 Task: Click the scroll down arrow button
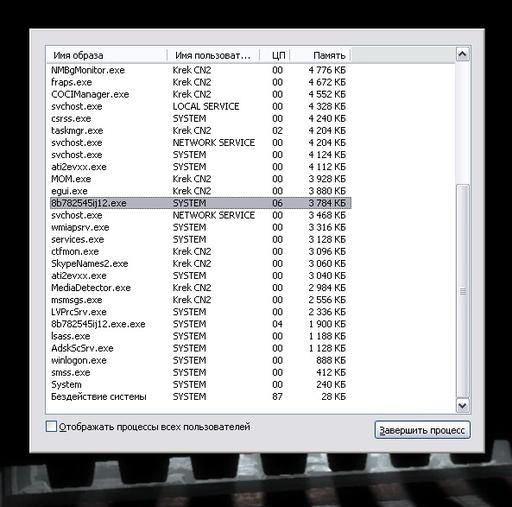[x=463, y=405]
